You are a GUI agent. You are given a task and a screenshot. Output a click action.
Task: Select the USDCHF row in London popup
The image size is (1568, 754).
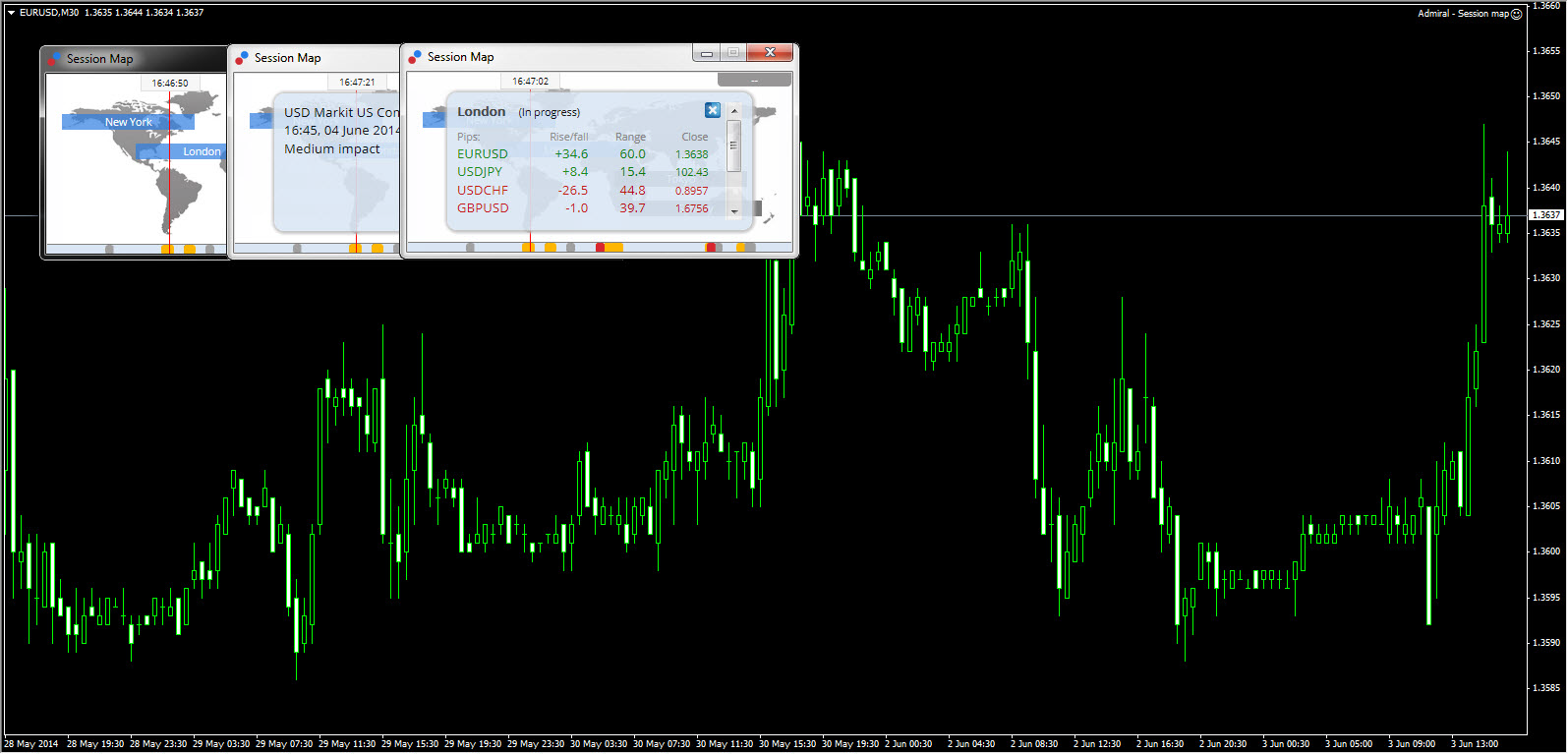583,191
